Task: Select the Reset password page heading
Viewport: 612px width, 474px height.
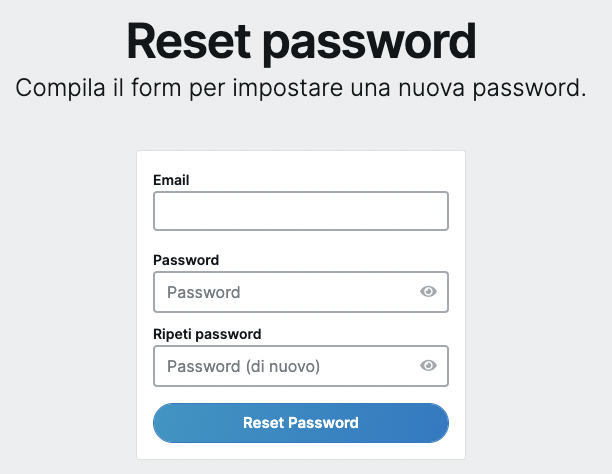Action: pos(301,42)
